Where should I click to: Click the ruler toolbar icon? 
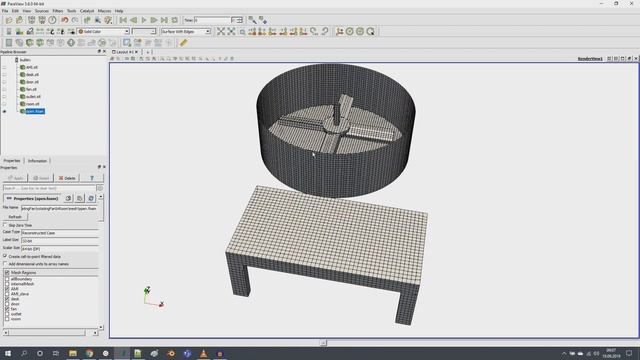pyautogui.click(x=184, y=42)
